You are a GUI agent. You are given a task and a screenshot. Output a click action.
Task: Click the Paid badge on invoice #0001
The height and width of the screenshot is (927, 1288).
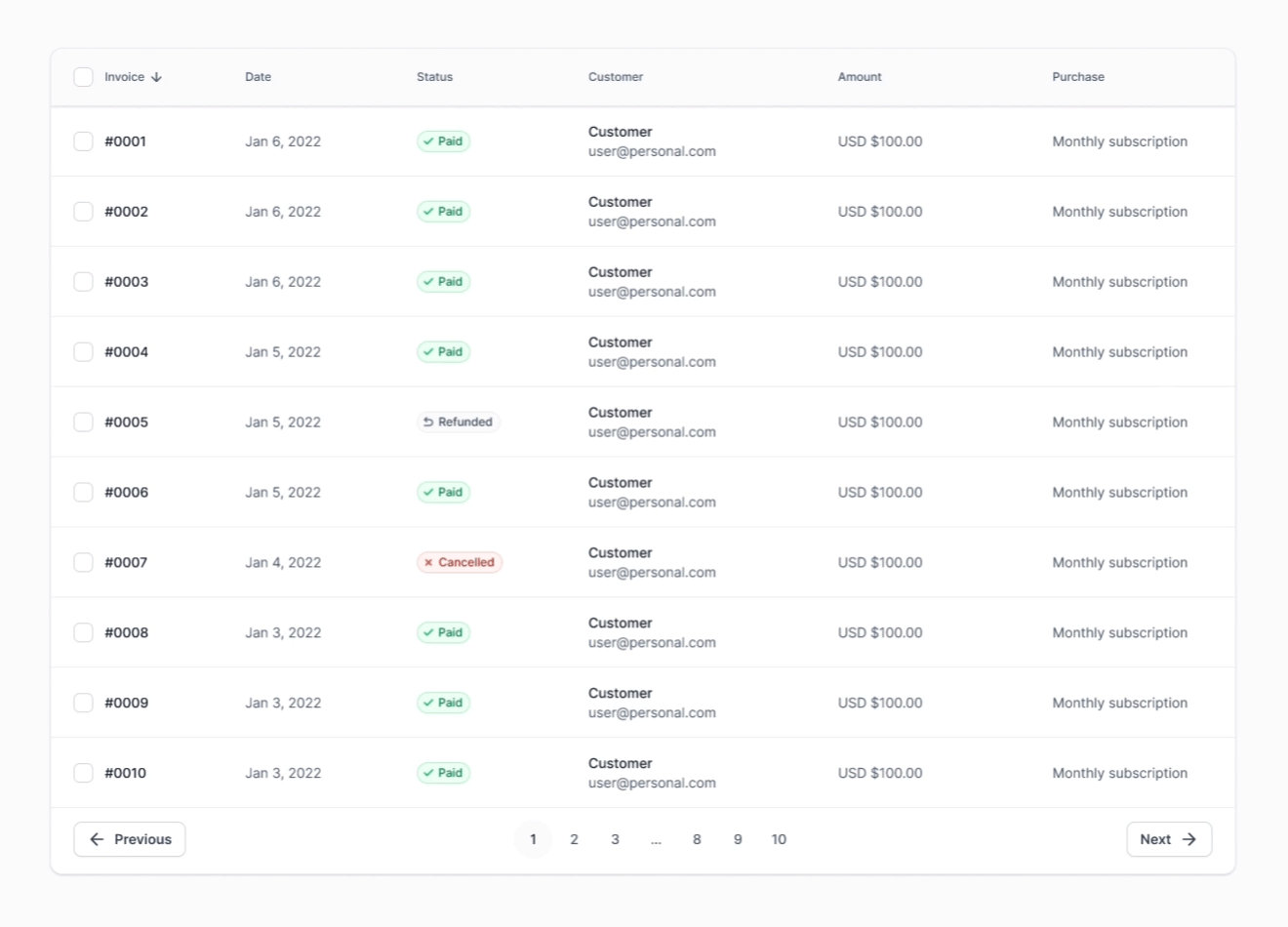(x=443, y=141)
